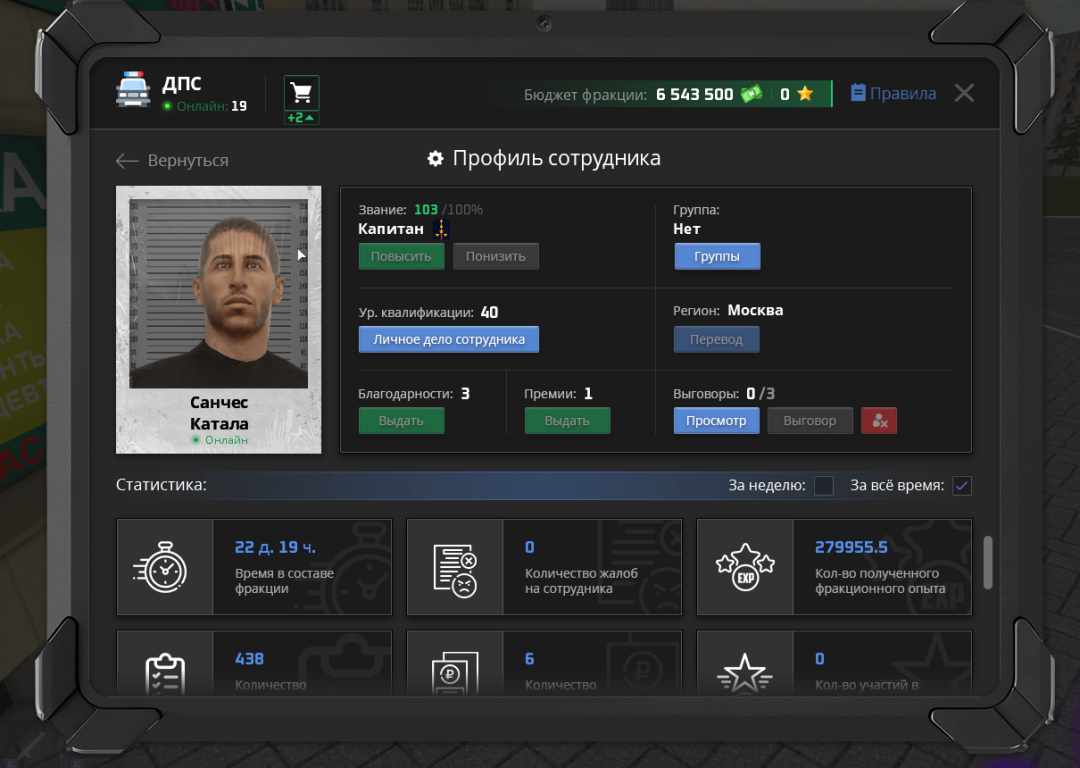Click the Ур. квалификации 40 value
This screenshot has height=768, width=1080.
coord(489,313)
